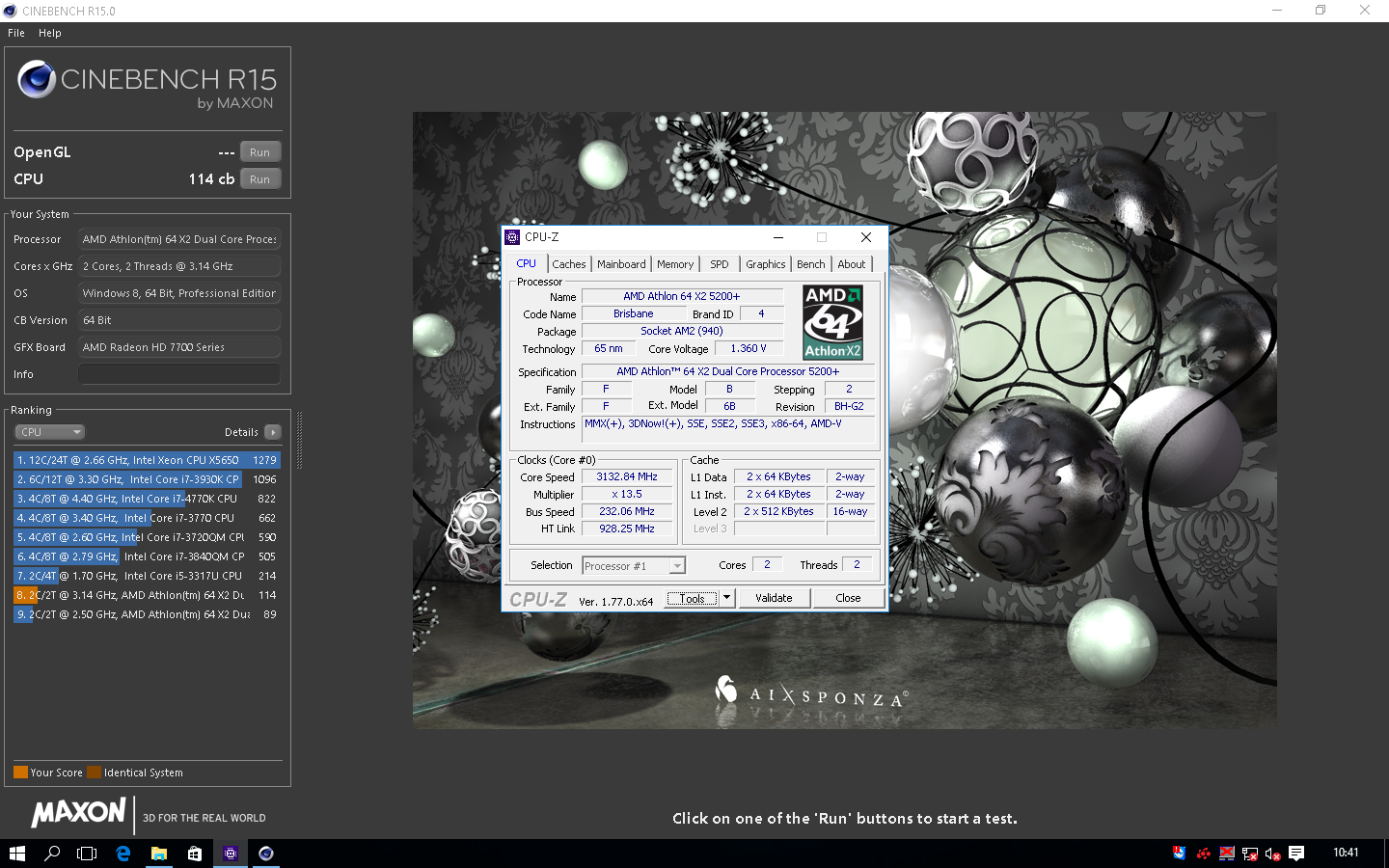Image resolution: width=1389 pixels, height=868 pixels.
Task: Select ranking row 5 Core i7-3720QM
Action: (147, 537)
